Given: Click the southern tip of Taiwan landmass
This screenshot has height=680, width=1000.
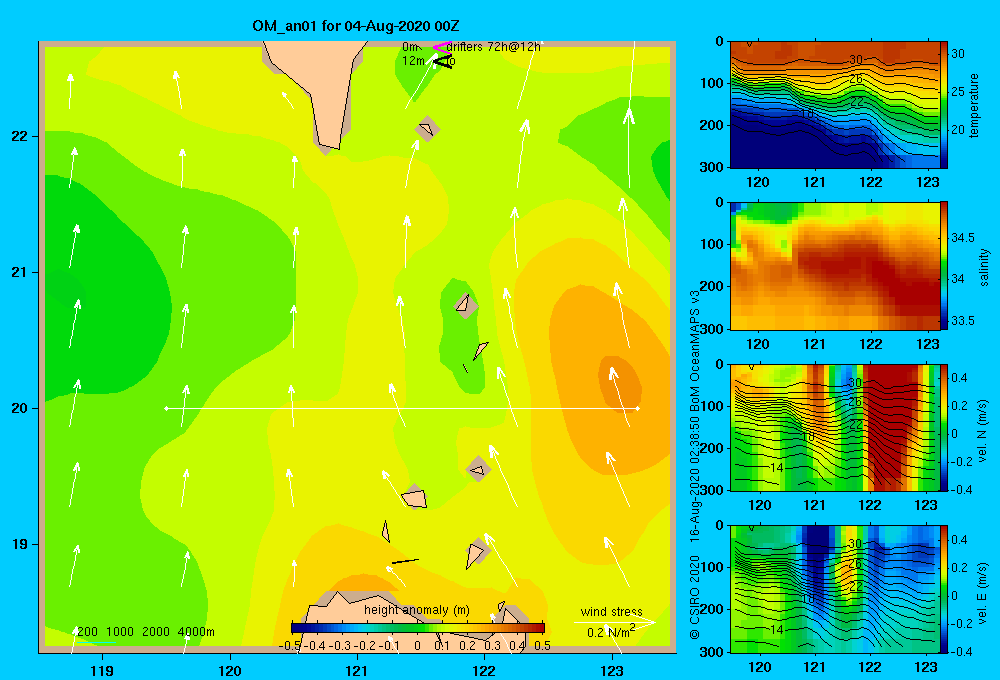Looking at the screenshot, I should point(330,145).
